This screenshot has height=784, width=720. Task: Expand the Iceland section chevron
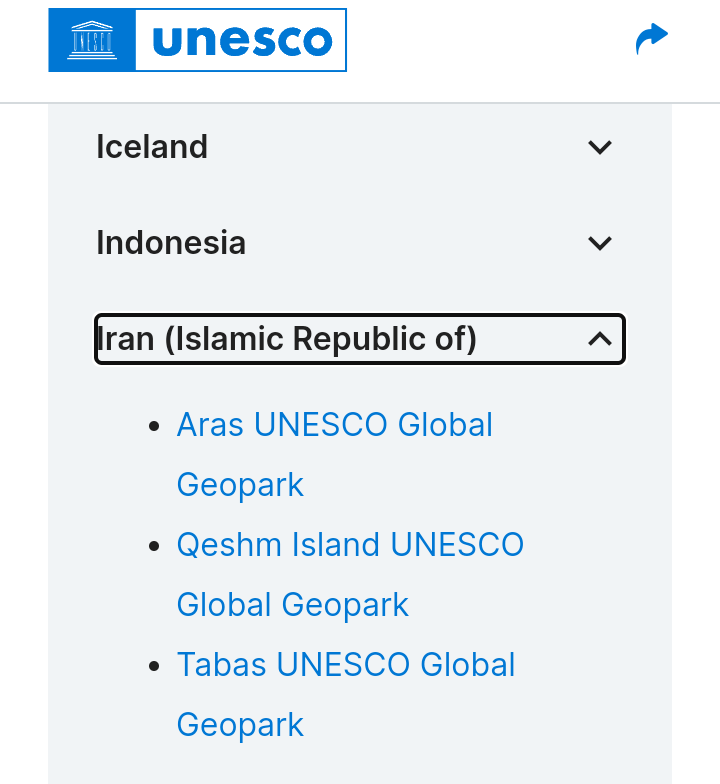pyautogui.click(x=599, y=147)
